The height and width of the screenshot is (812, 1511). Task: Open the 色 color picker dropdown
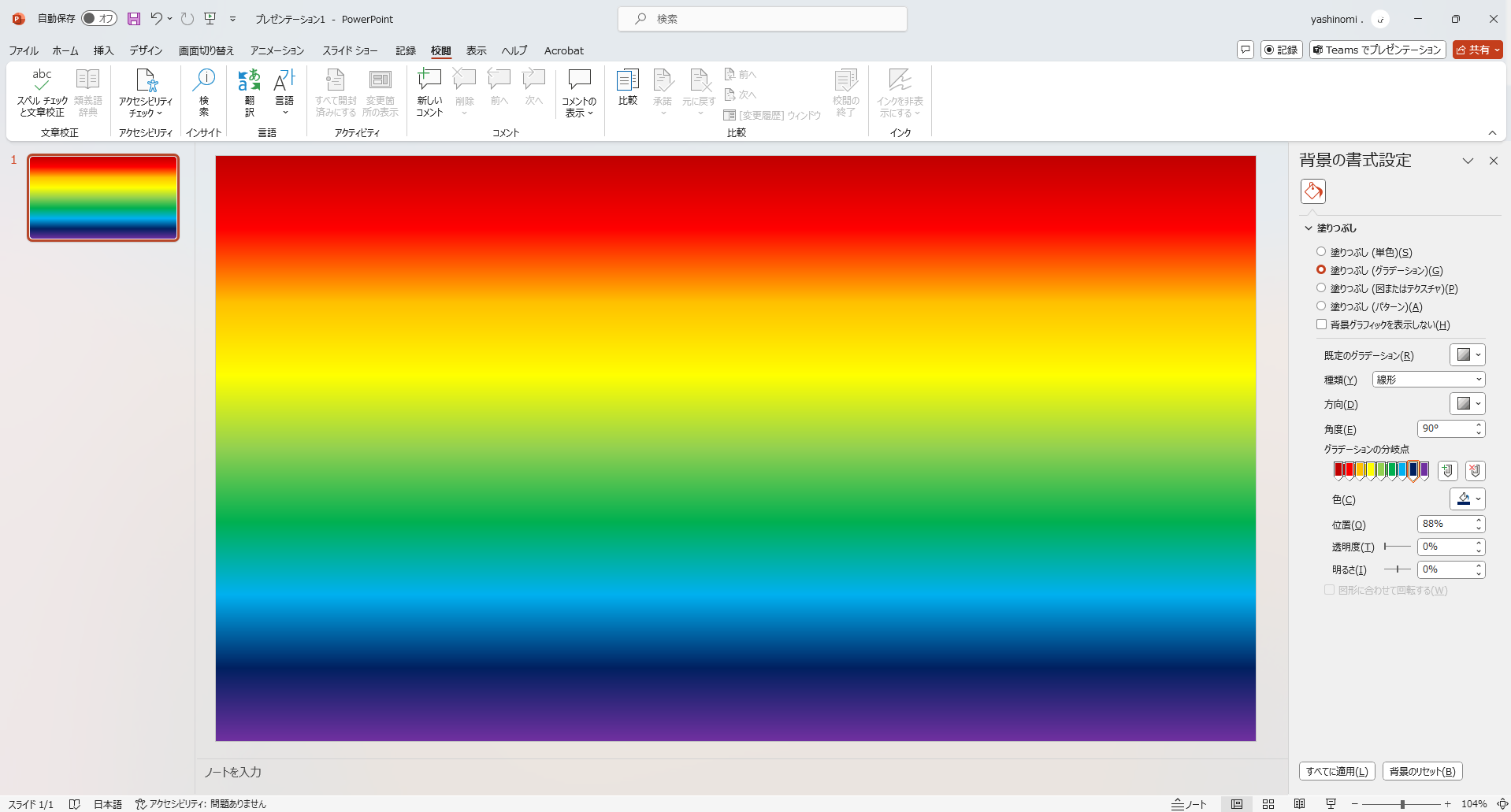(1468, 499)
